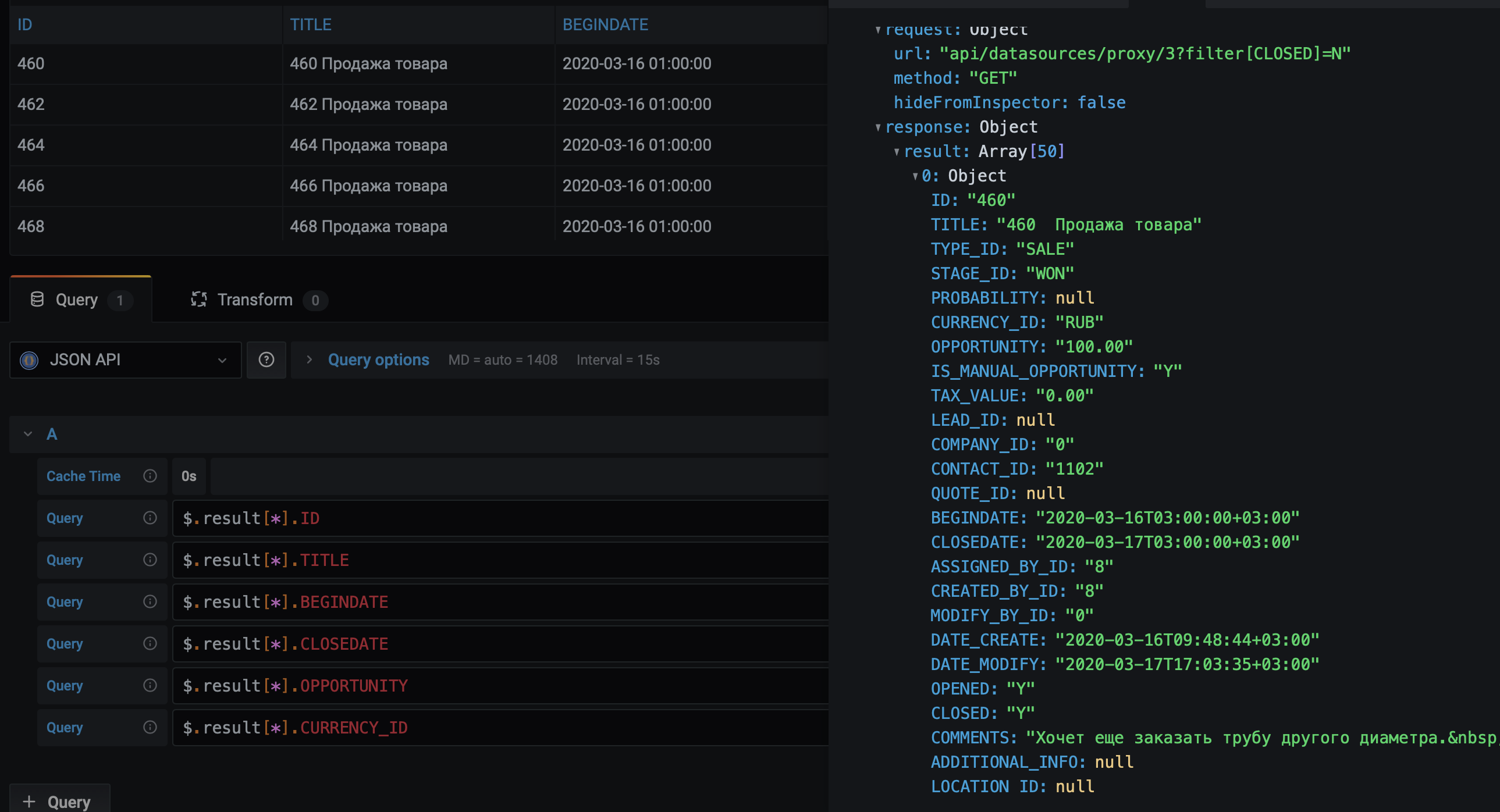Click the info icon beside the CURRENCY_ID query row

pyautogui.click(x=150, y=727)
